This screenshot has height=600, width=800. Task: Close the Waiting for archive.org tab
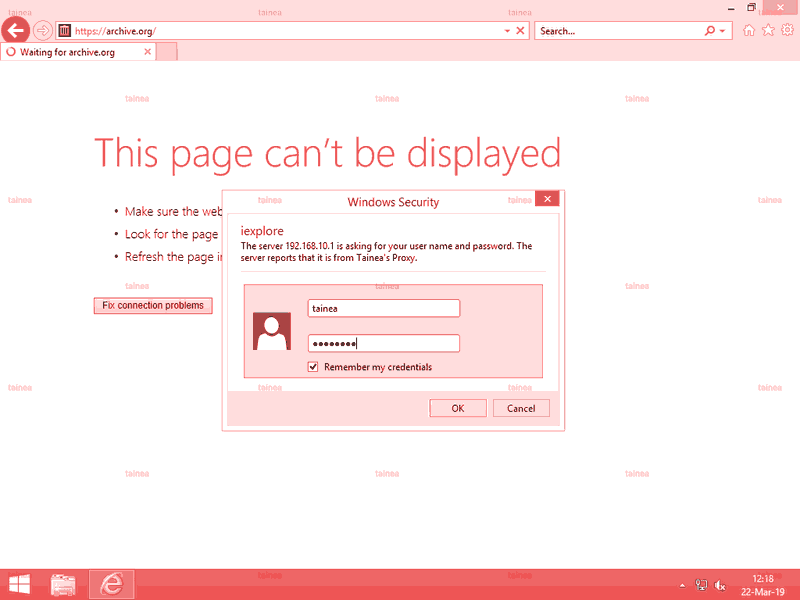pyautogui.click(x=147, y=52)
